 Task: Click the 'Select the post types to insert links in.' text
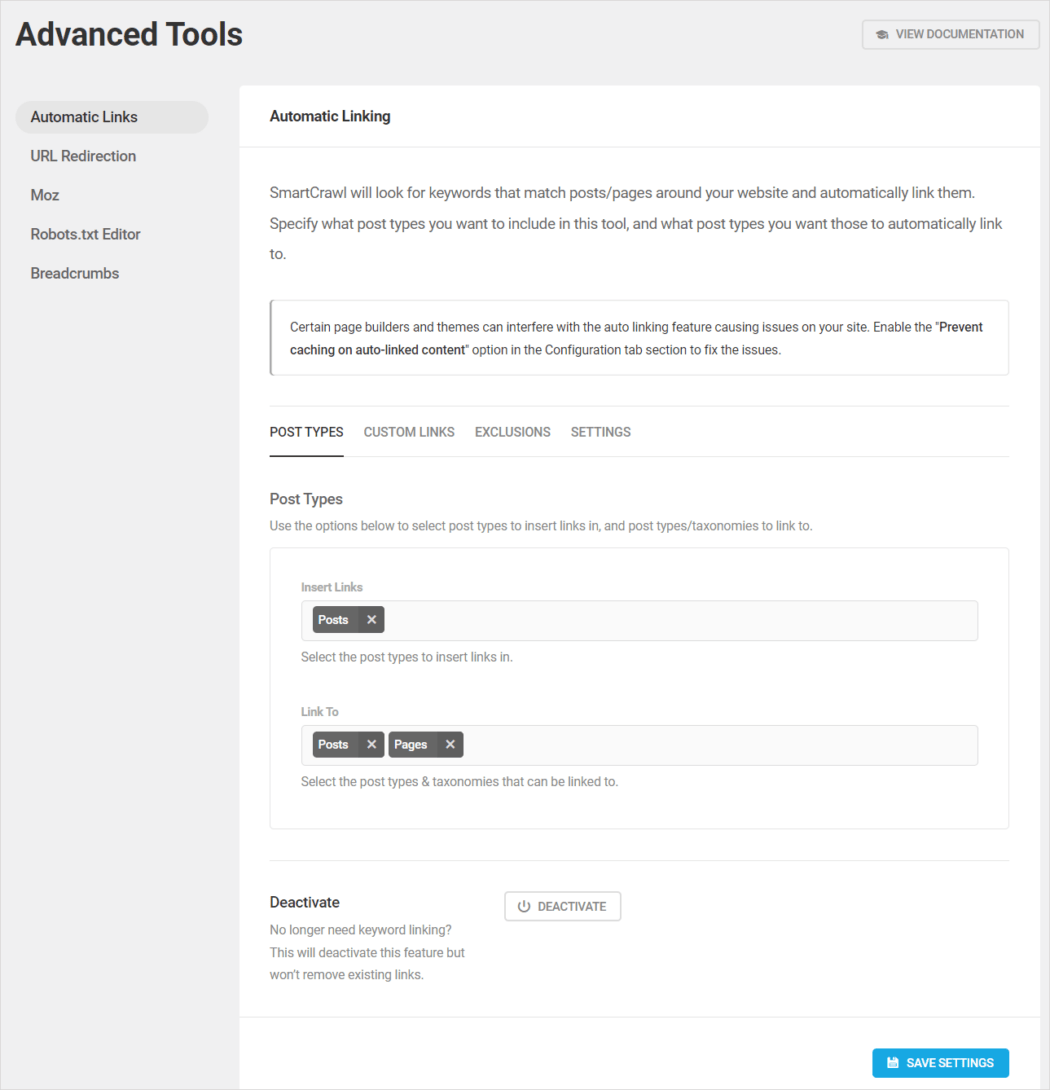point(407,656)
